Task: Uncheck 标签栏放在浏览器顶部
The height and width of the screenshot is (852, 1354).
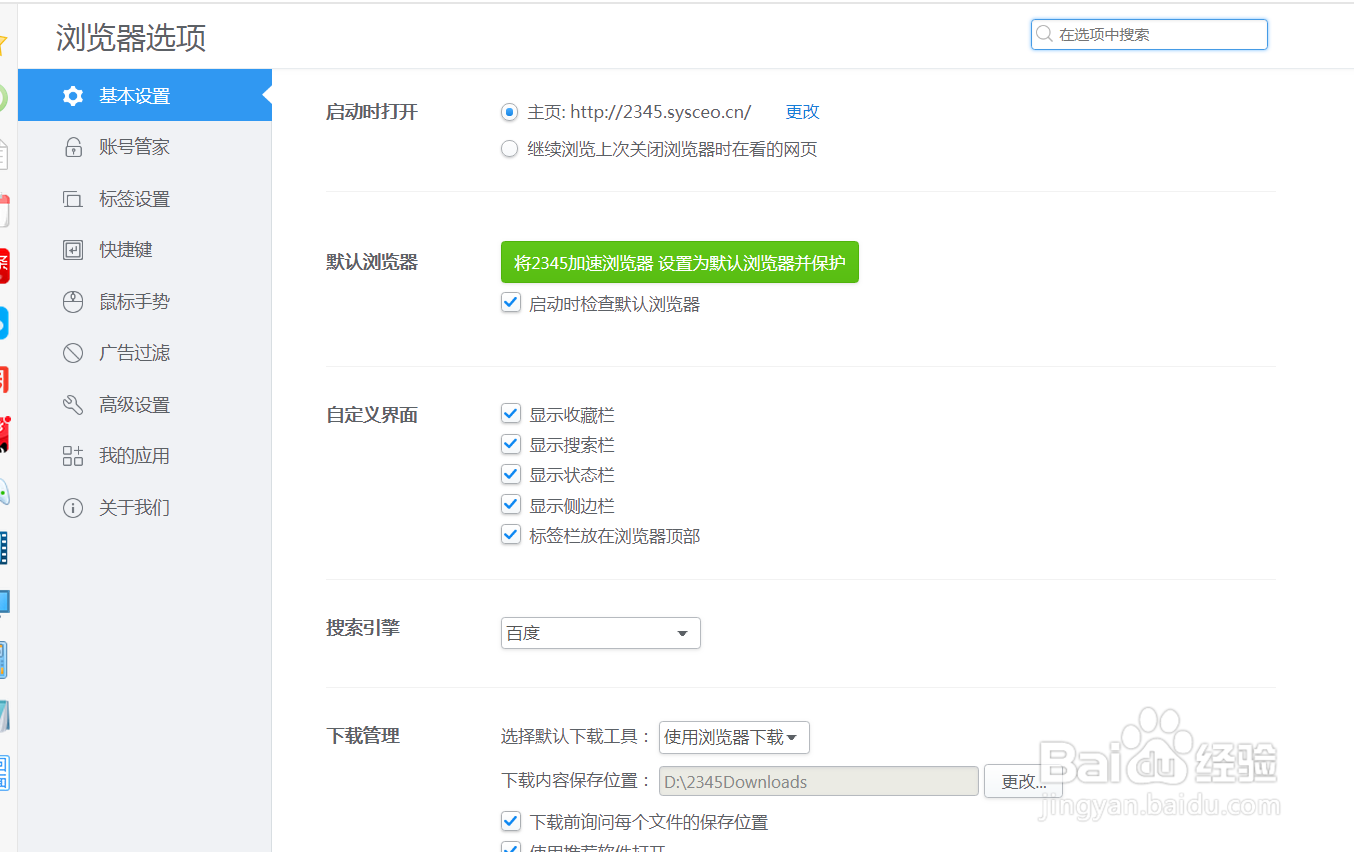Action: coord(511,535)
